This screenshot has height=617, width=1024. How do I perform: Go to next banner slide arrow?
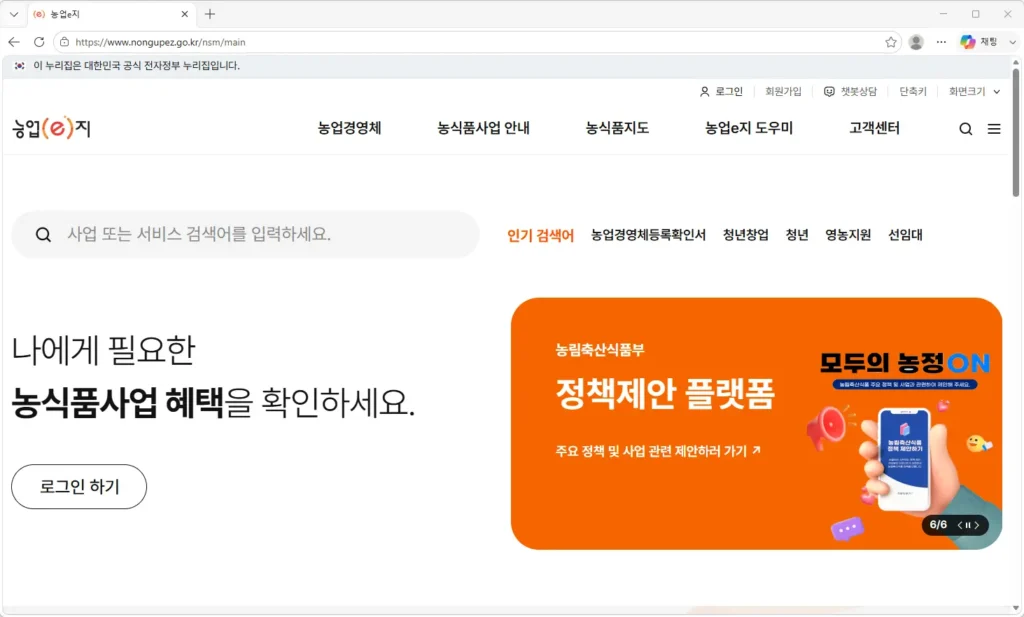click(976, 525)
